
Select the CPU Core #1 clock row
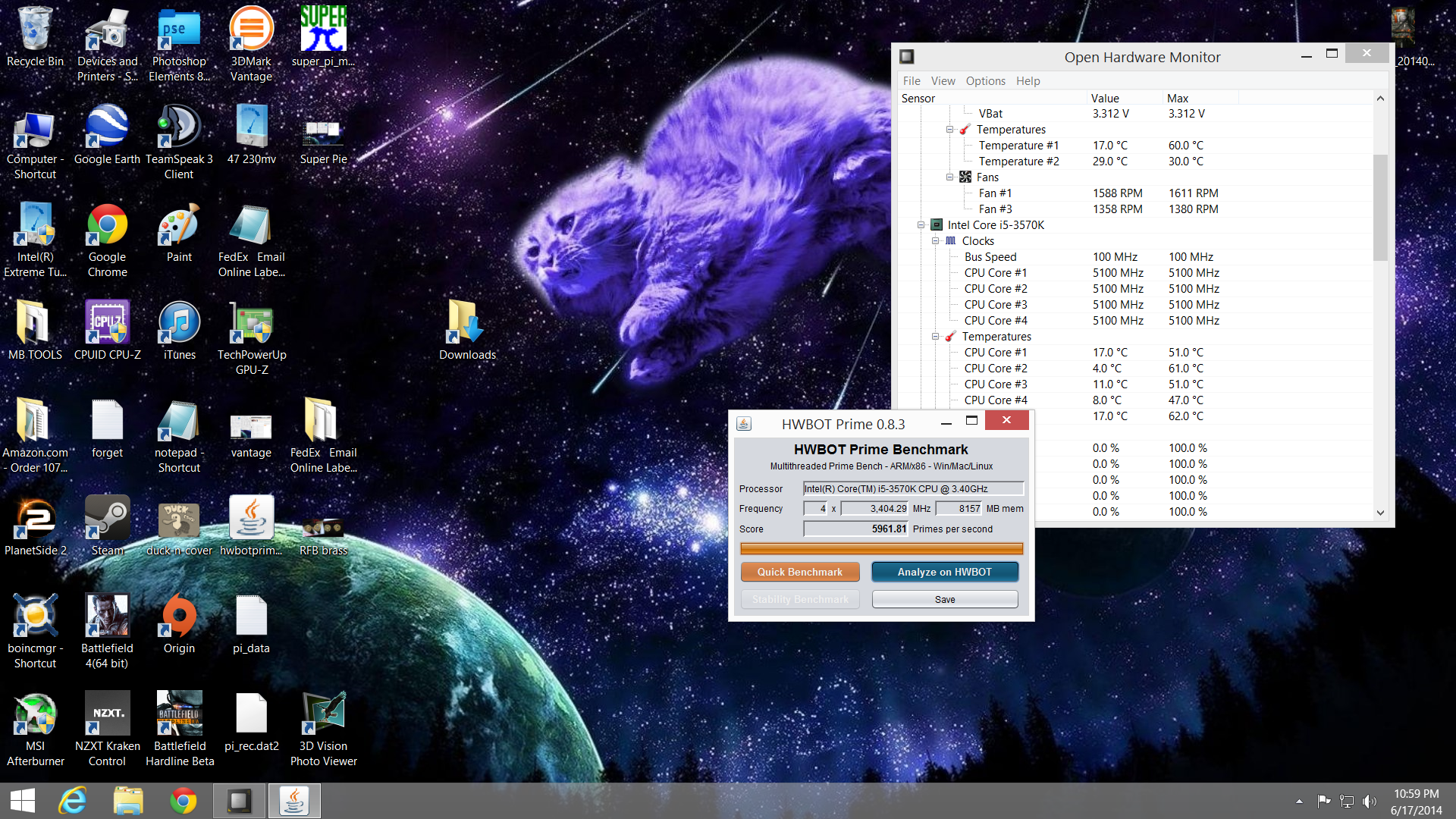pyautogui.click(x=1135, y=273)
